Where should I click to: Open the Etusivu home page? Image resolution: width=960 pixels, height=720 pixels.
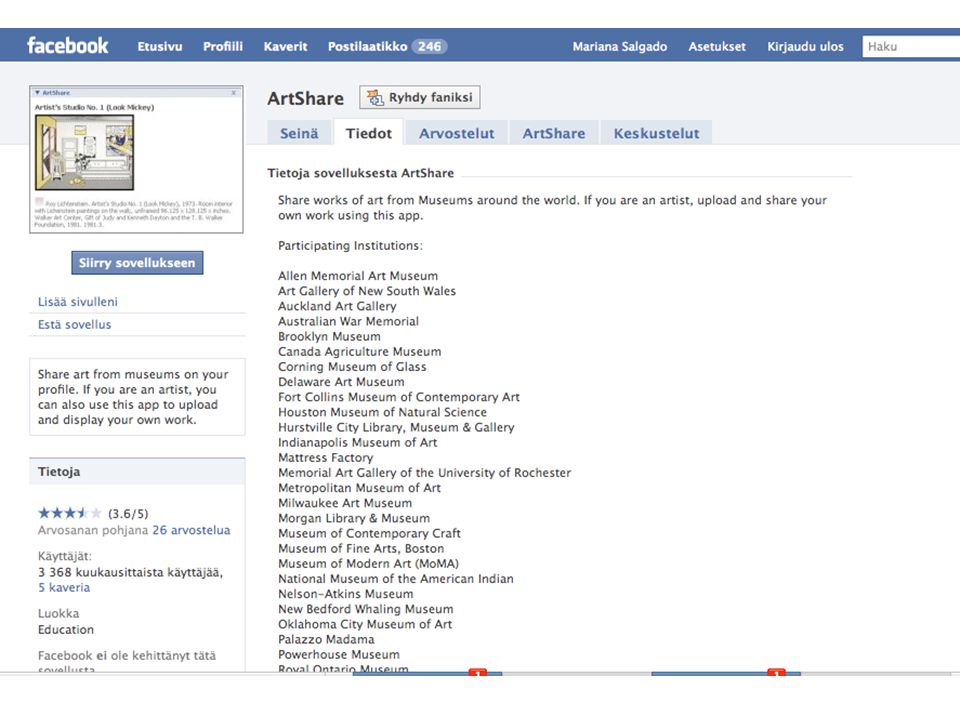click(x=160, y=47)
